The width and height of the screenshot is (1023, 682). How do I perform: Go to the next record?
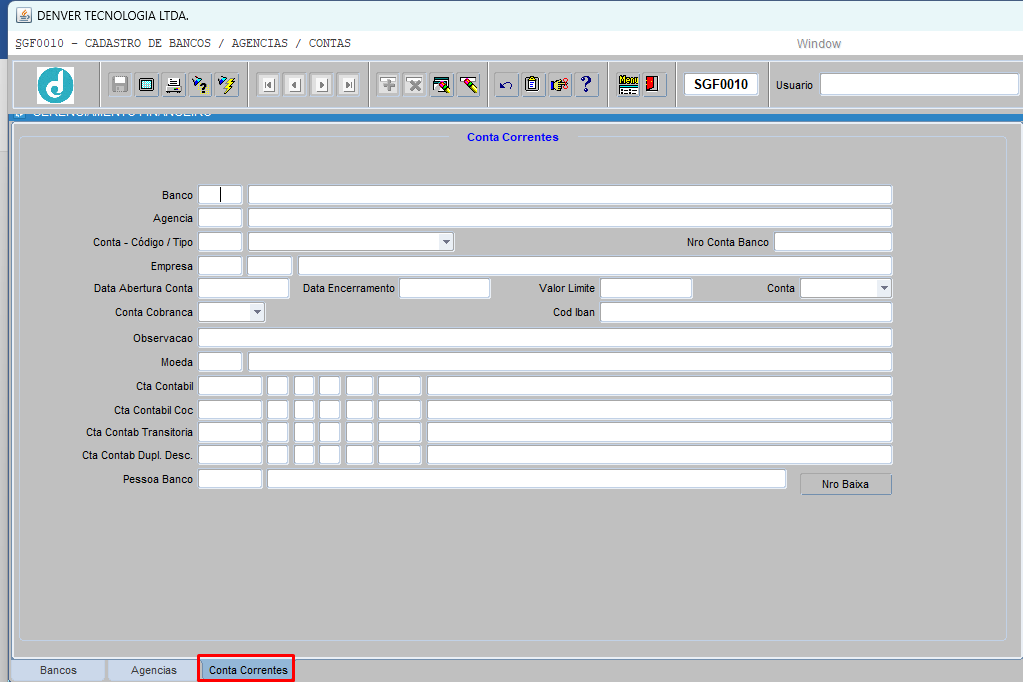pyautogui.click(x=321, y=85)
